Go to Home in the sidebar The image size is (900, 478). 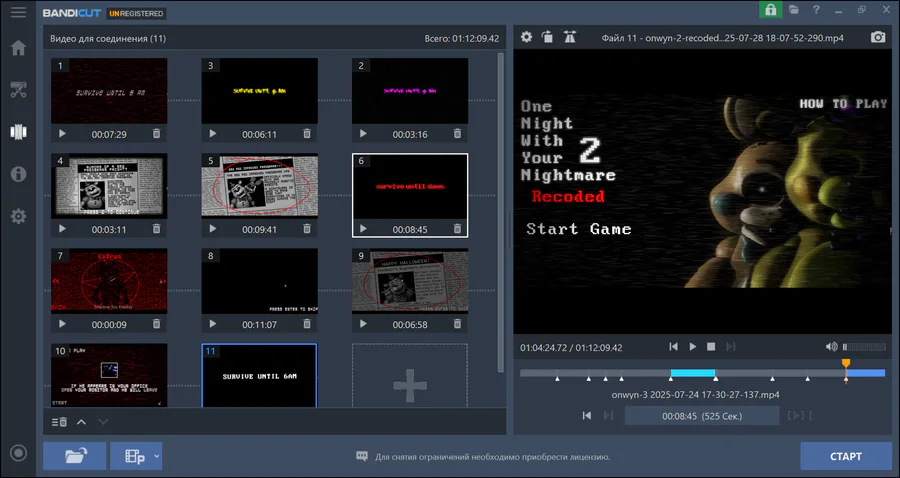(18, 48)
